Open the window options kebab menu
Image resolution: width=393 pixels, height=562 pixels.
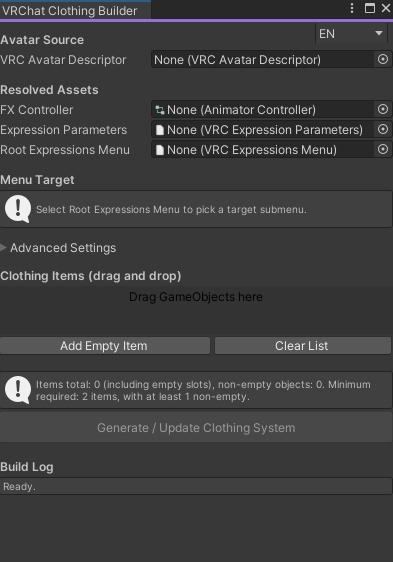tap(352, 8)
